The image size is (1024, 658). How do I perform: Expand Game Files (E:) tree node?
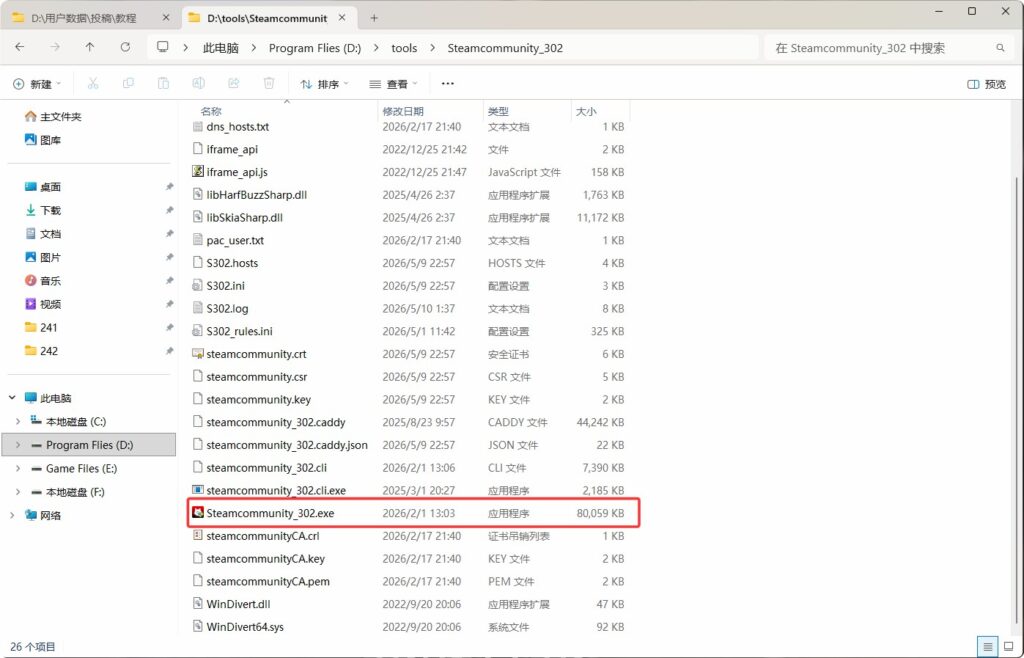coord(18,469)
